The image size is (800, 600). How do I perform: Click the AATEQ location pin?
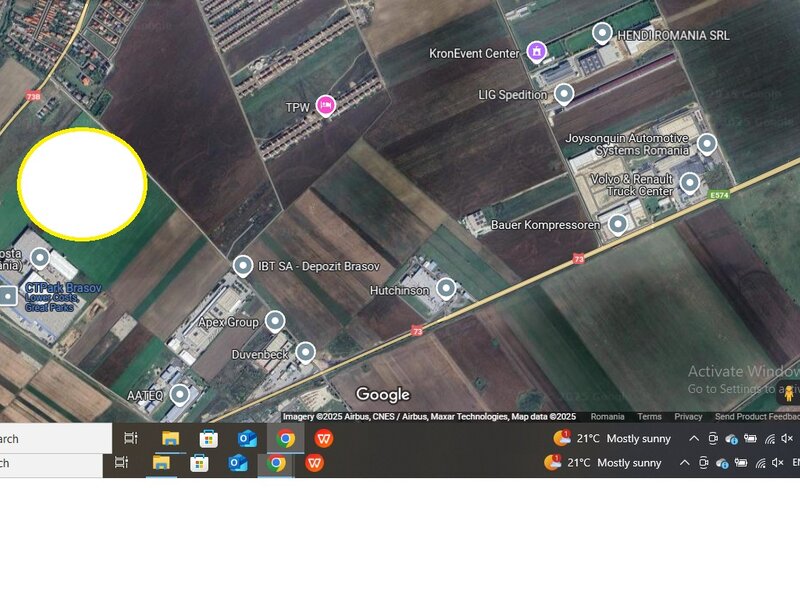pyautogui.click(x=179, y=394)
